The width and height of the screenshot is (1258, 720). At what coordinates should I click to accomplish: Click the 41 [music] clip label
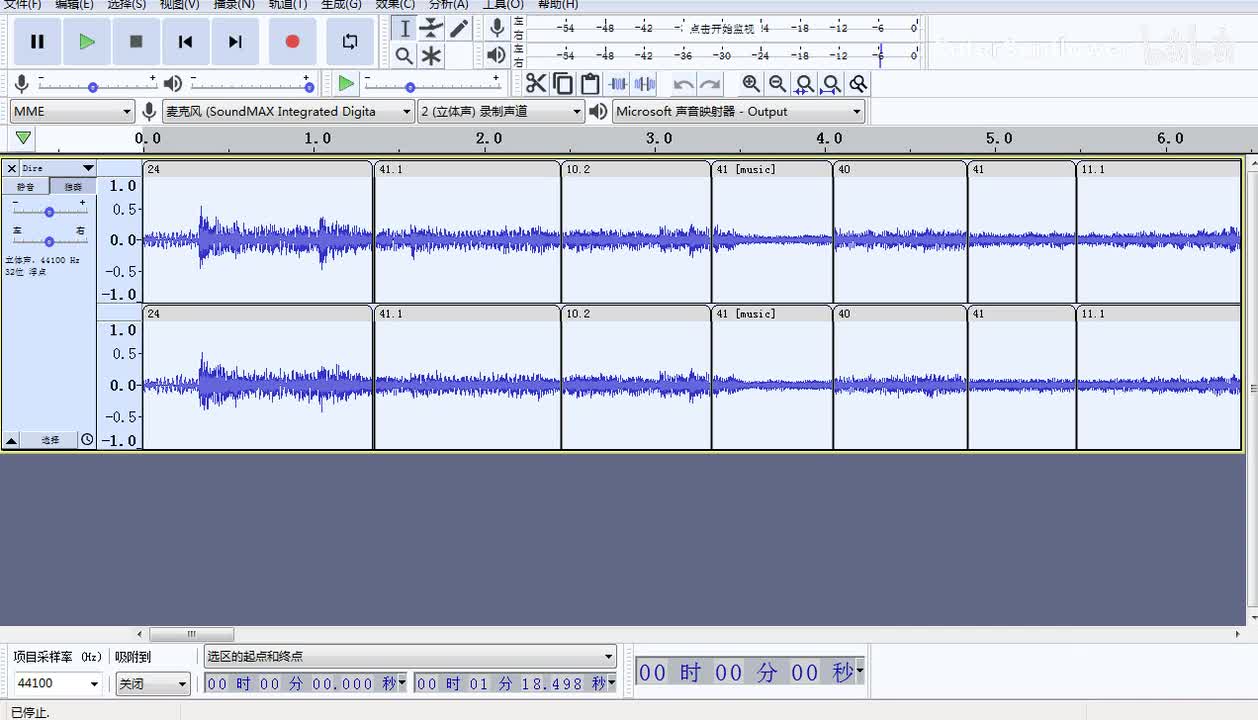pos(745,169)
